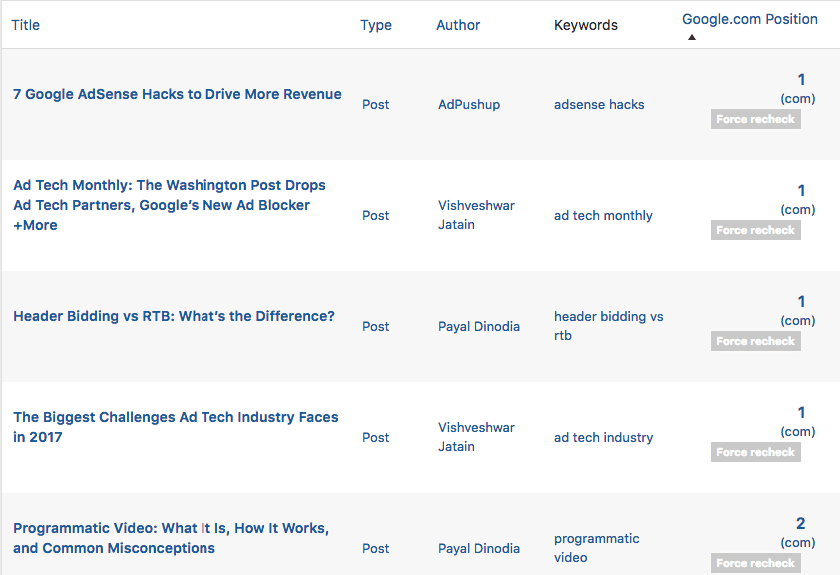Viewport: 840px width, 575px height.
Task: Force recheck the 'adsense hacks' keyword position
Action: pyautogui.click(x=755, y=119)
